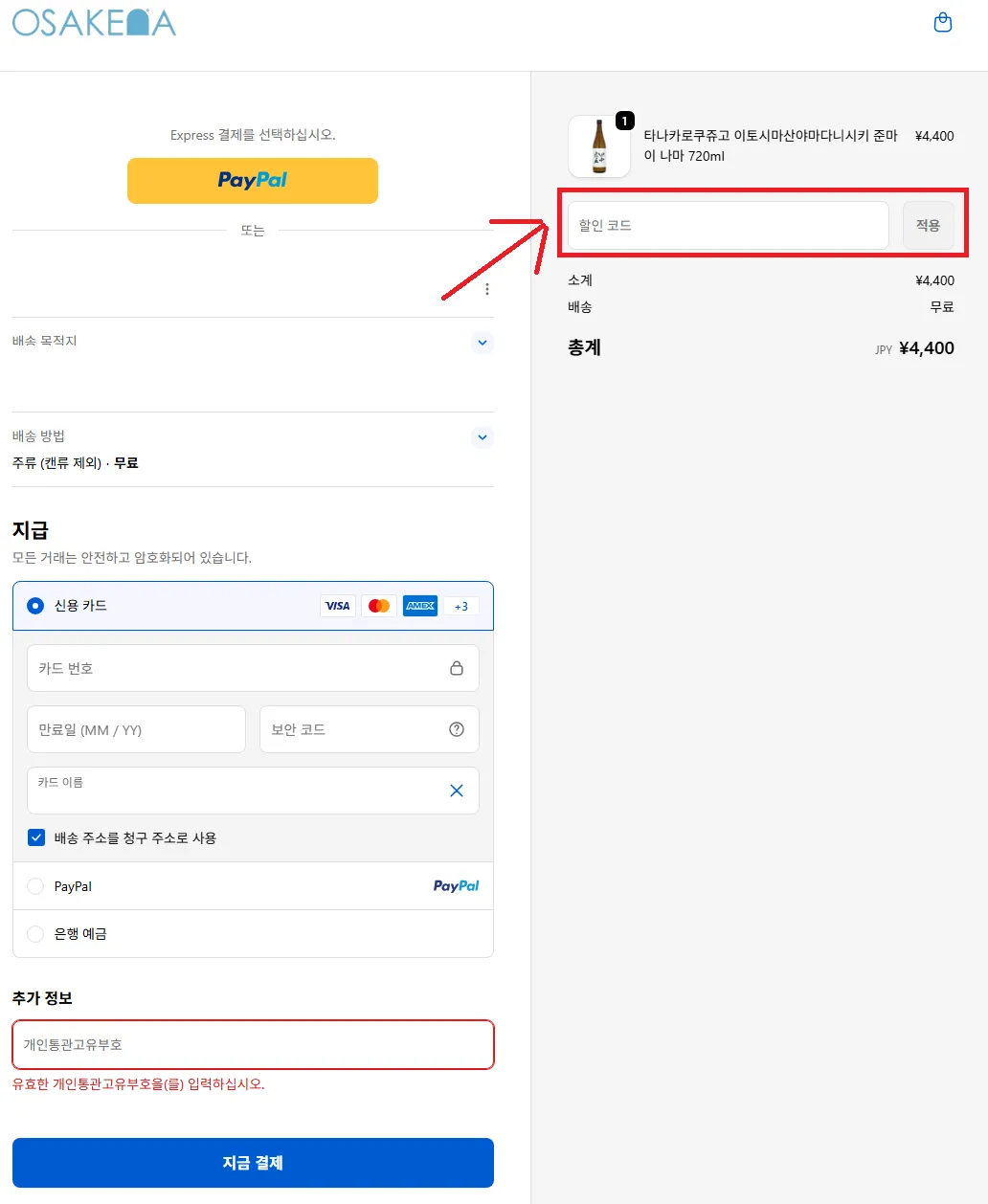
Task: Click the three-dot more options icon
Action: (487, 289)
